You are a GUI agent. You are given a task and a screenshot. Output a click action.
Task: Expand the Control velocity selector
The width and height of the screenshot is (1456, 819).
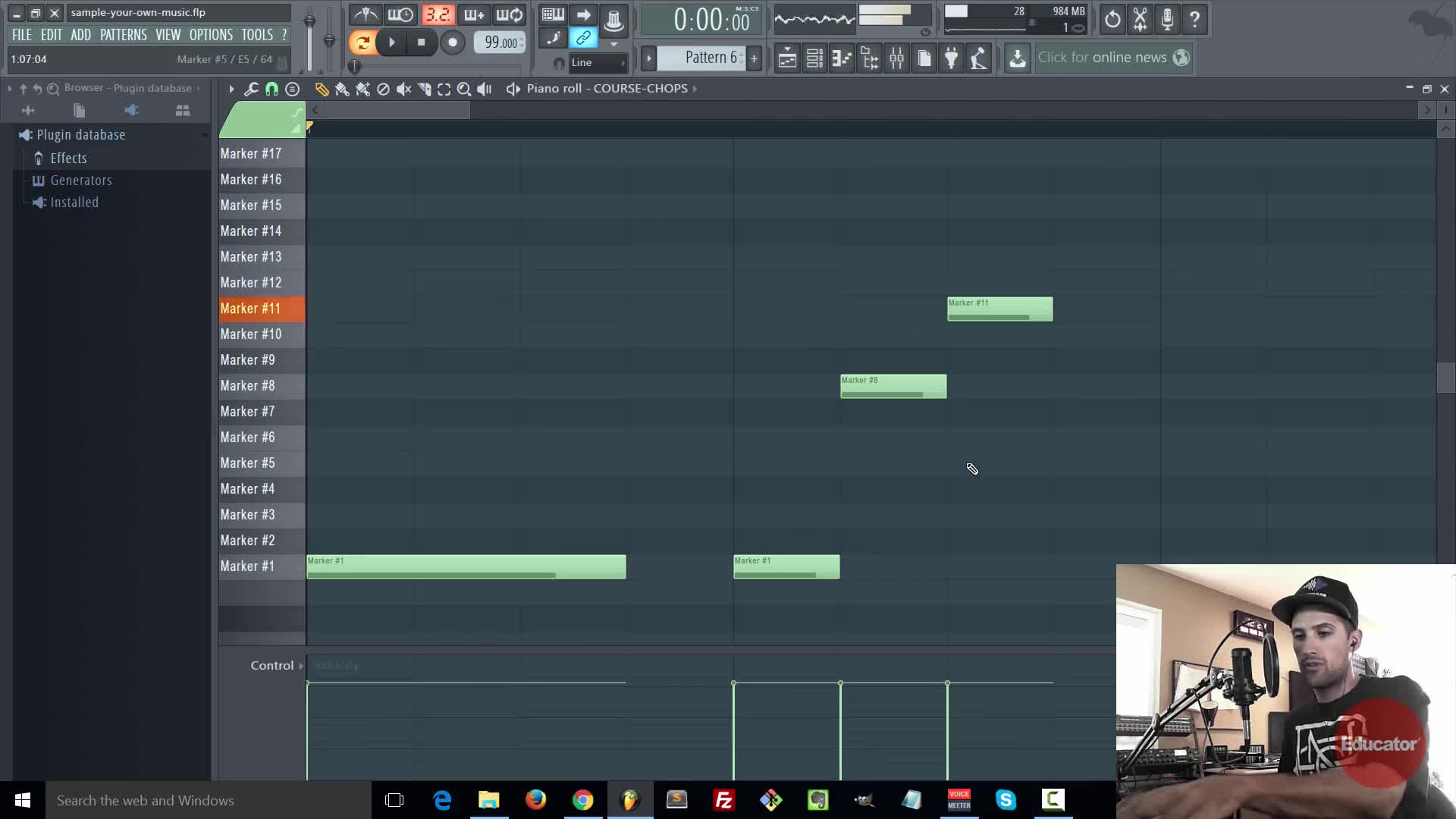(301, 666)
